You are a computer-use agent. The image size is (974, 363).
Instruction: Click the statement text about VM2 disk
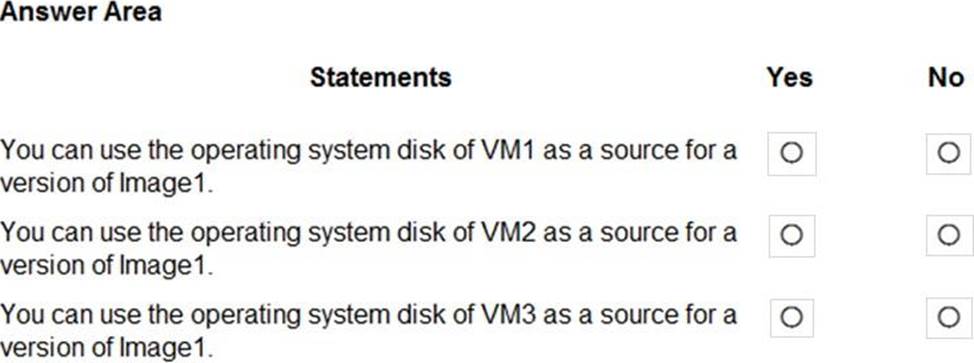pos(368,249)
